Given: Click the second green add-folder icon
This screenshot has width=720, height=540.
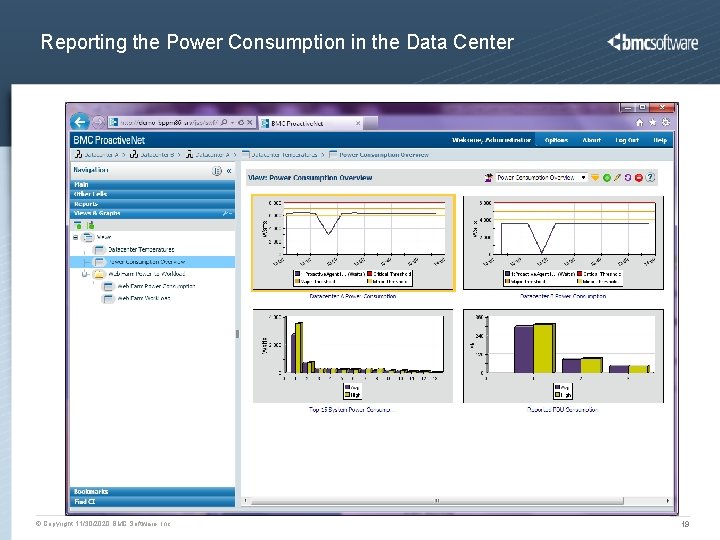Looking at the screenshot, I should [x=90, y=225].
